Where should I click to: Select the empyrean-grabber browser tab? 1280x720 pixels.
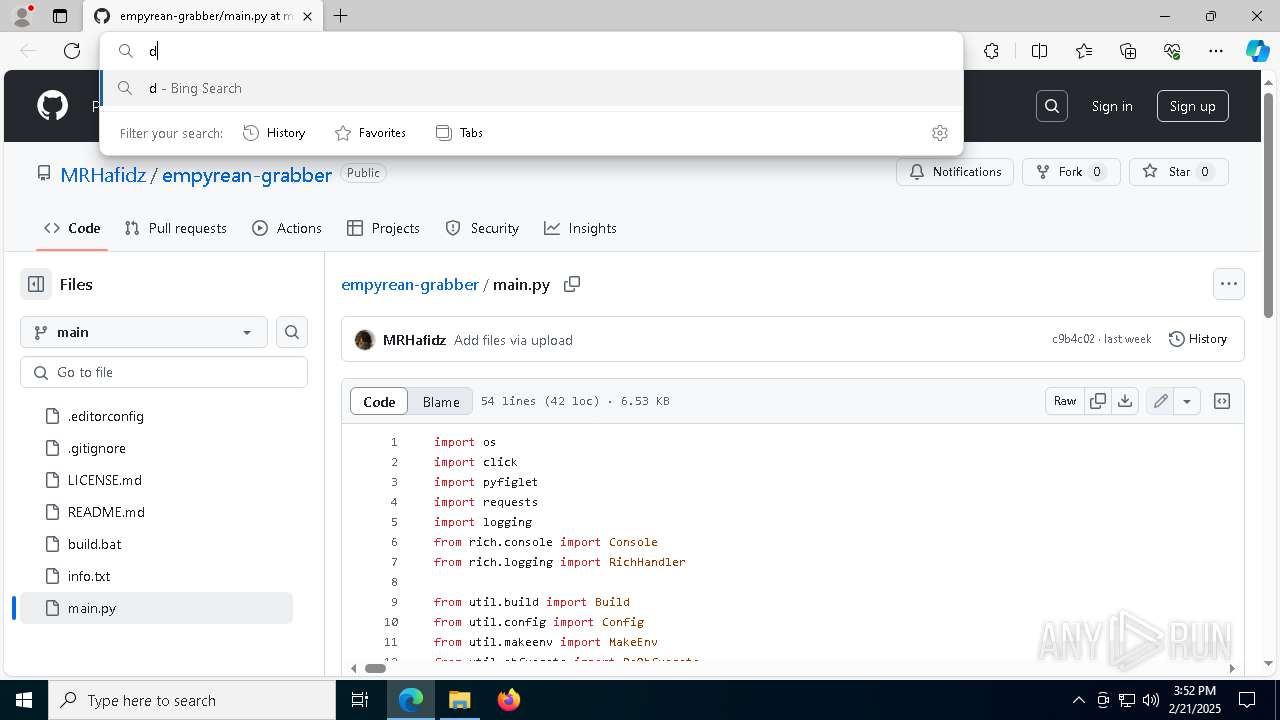point(203,16)
